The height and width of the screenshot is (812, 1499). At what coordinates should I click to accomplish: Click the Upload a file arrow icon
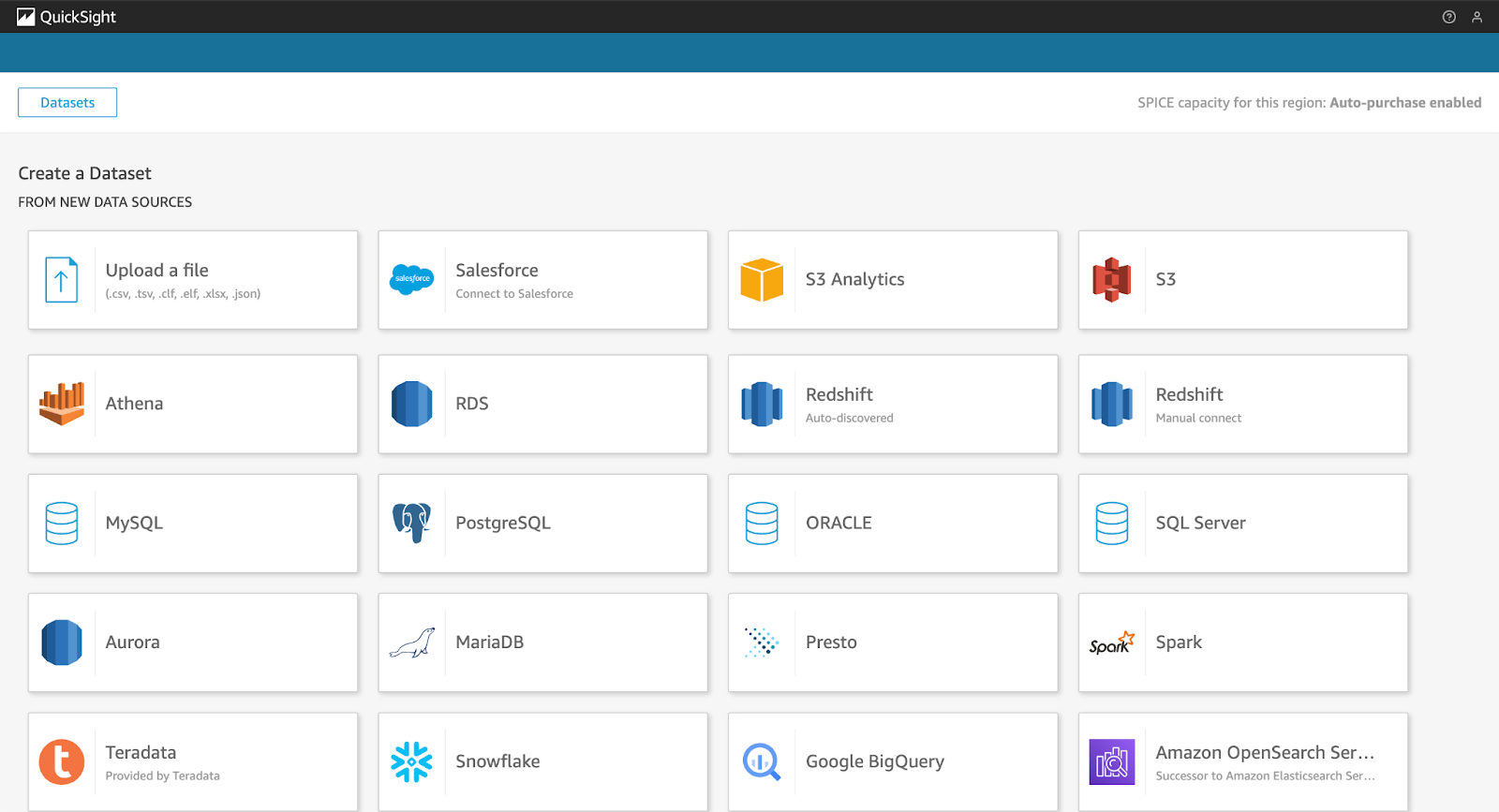(62, 280)
